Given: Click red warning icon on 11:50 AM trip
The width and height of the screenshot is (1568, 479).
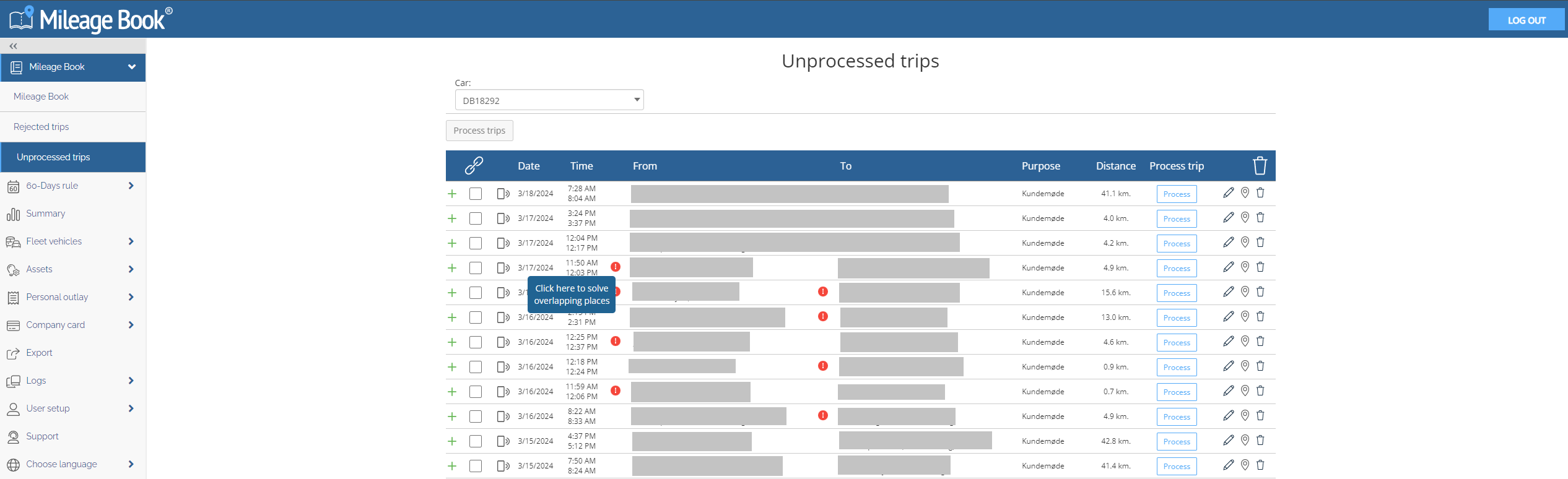Looking at the screenshot, I should pos(616,267).
